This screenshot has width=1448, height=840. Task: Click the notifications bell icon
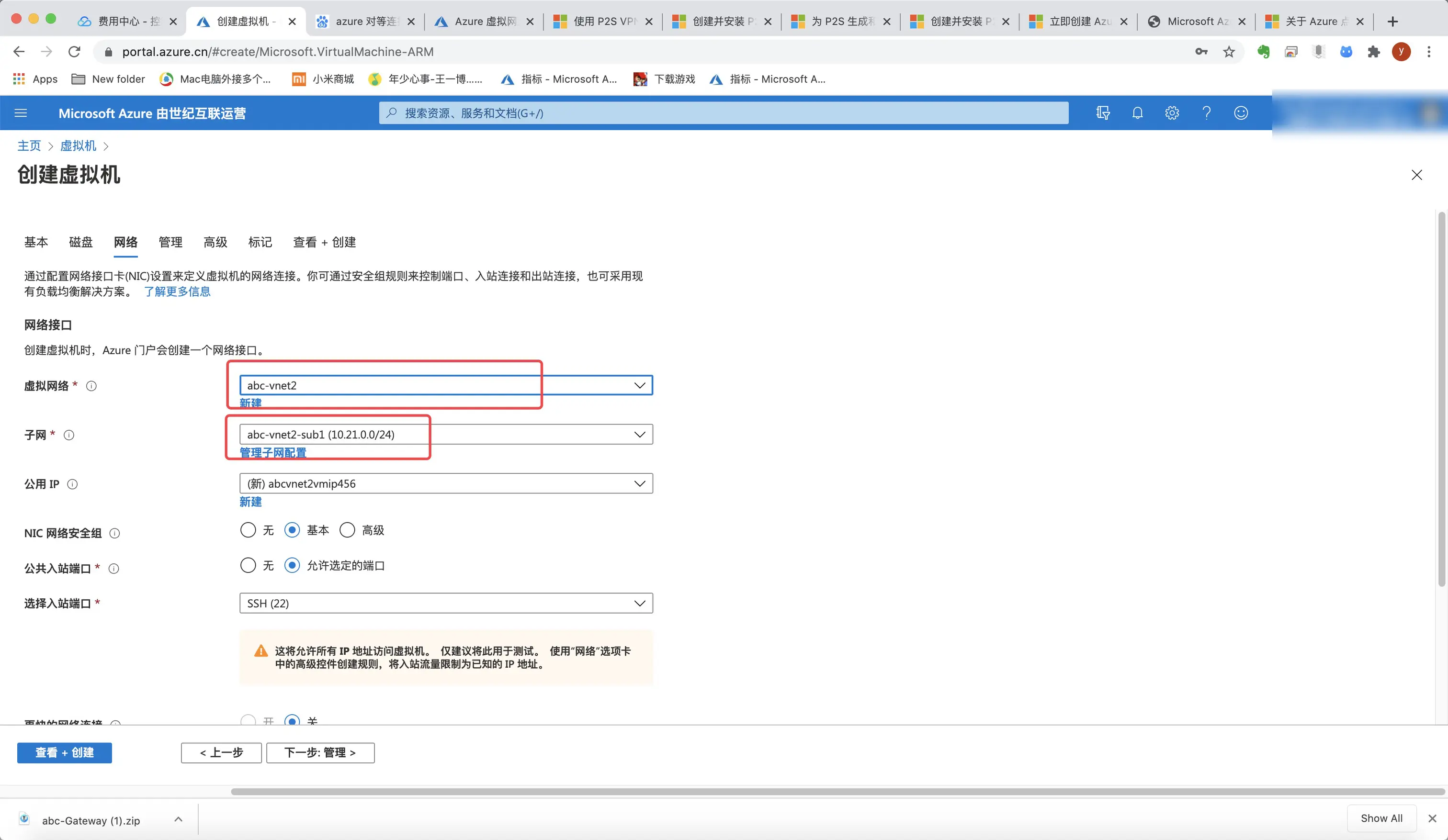(1137, 113)
